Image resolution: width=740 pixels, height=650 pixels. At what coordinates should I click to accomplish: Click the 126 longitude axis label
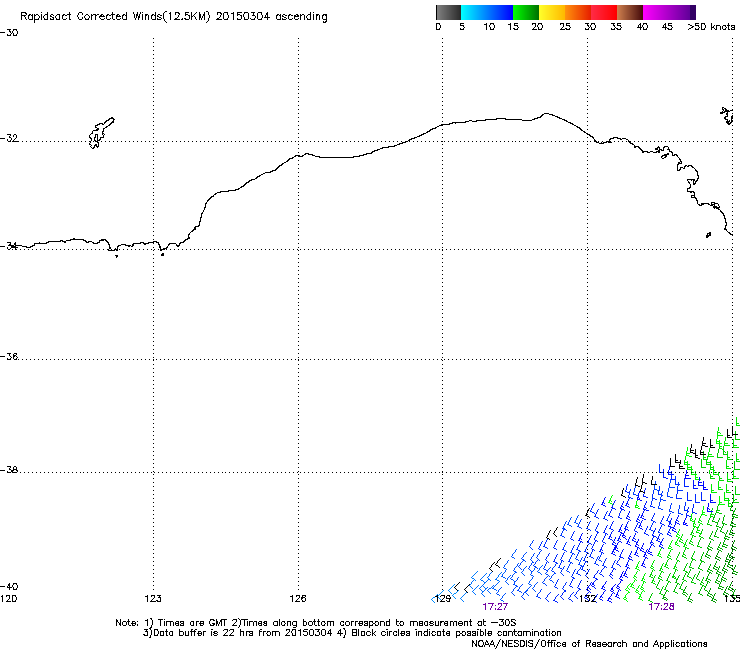click(x=298, y=599)
